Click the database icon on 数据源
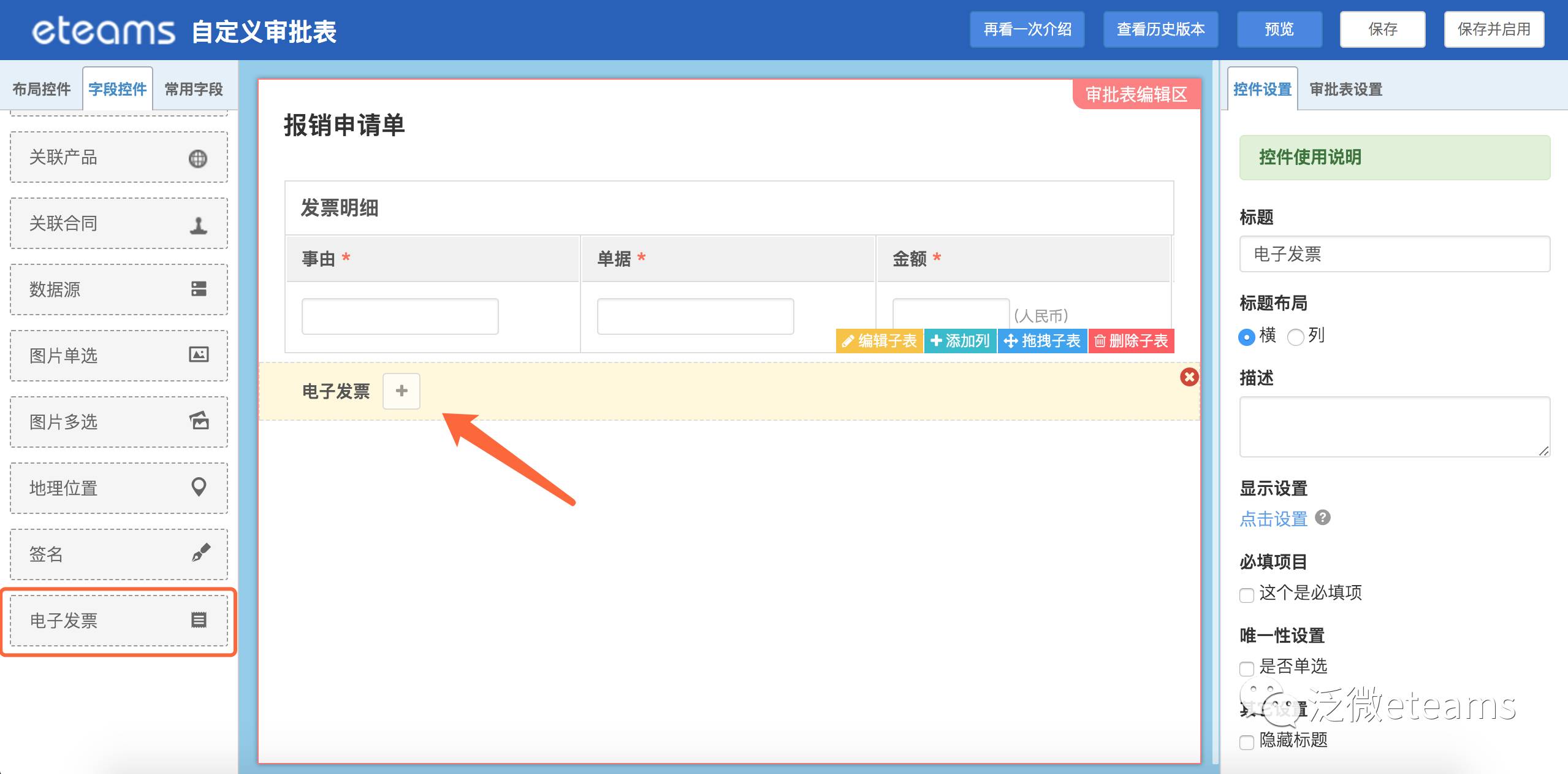Image resolution: width=1568 pixels, height=774 pixels. (199, 289)
